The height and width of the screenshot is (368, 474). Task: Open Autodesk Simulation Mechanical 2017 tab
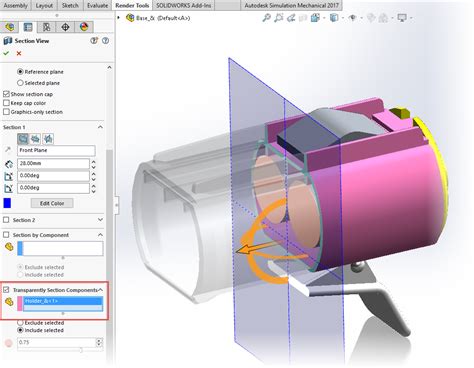(292, 5)
